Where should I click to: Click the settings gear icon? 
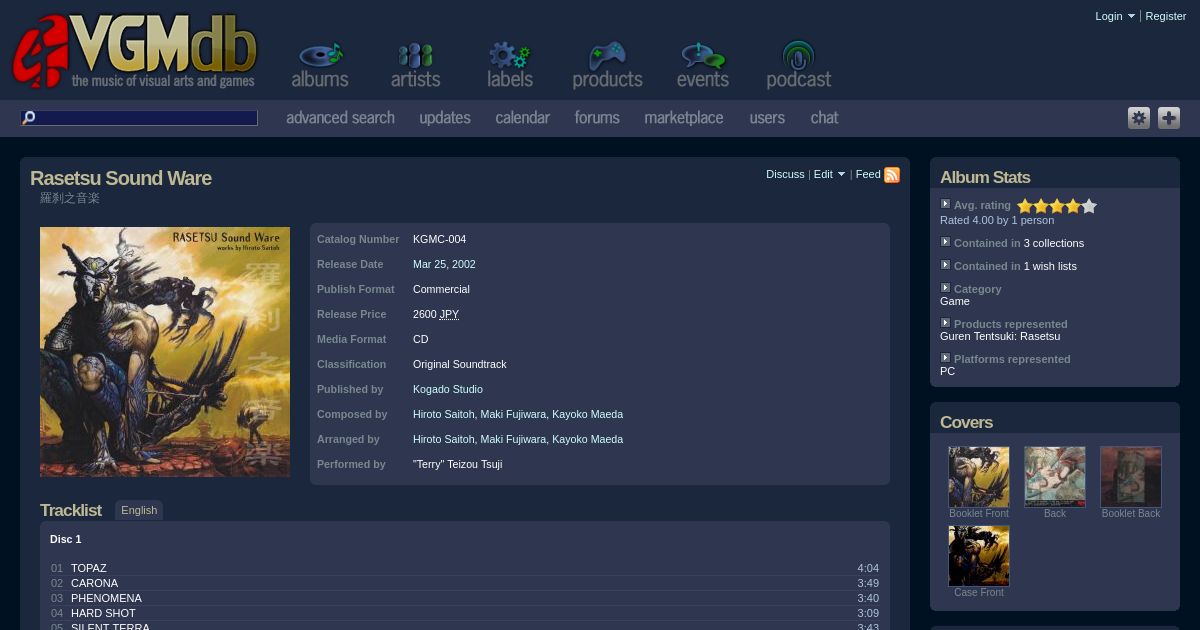(1139, 118)
